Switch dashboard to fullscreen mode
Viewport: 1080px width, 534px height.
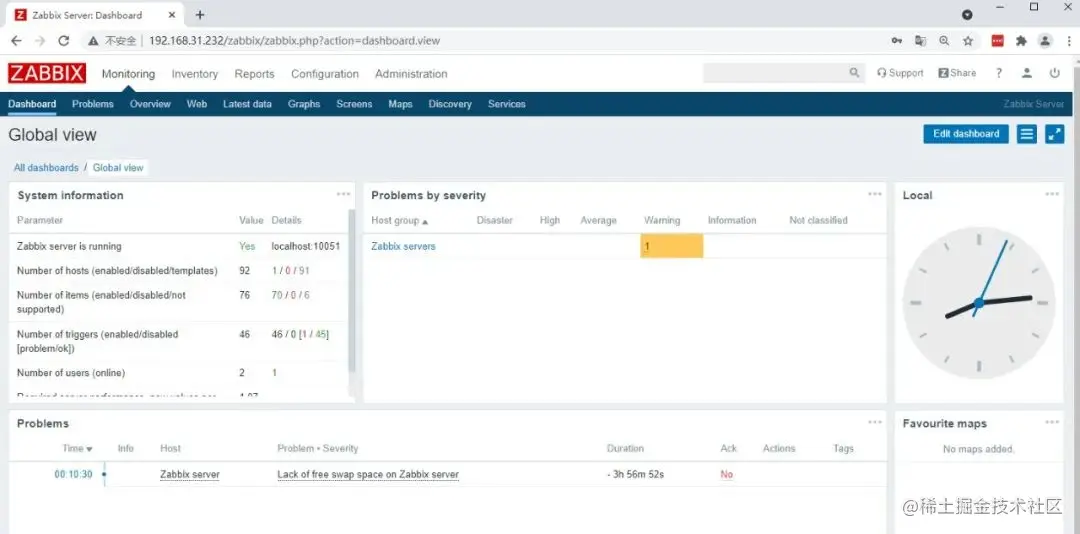[1055, 134]
